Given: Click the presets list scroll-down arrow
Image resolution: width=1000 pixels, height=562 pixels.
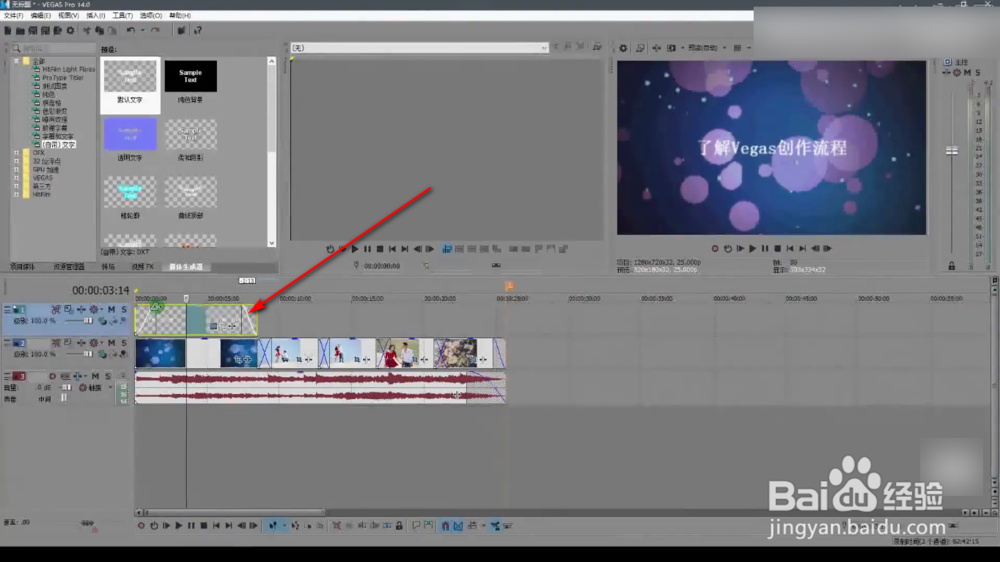Looking at the screenshot, I should 272,243.
